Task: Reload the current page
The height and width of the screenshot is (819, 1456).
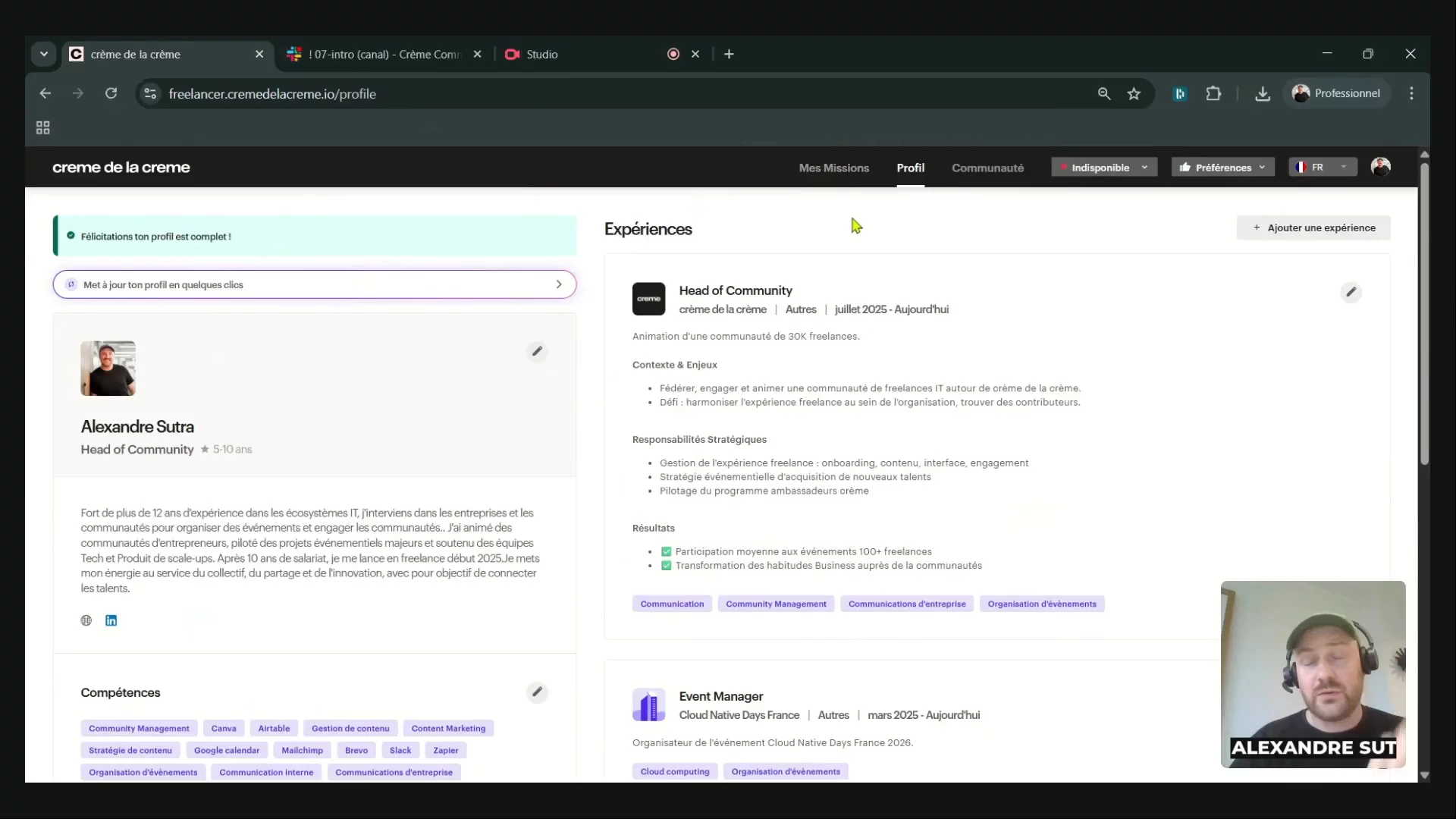Action: [x=111, y=93]
